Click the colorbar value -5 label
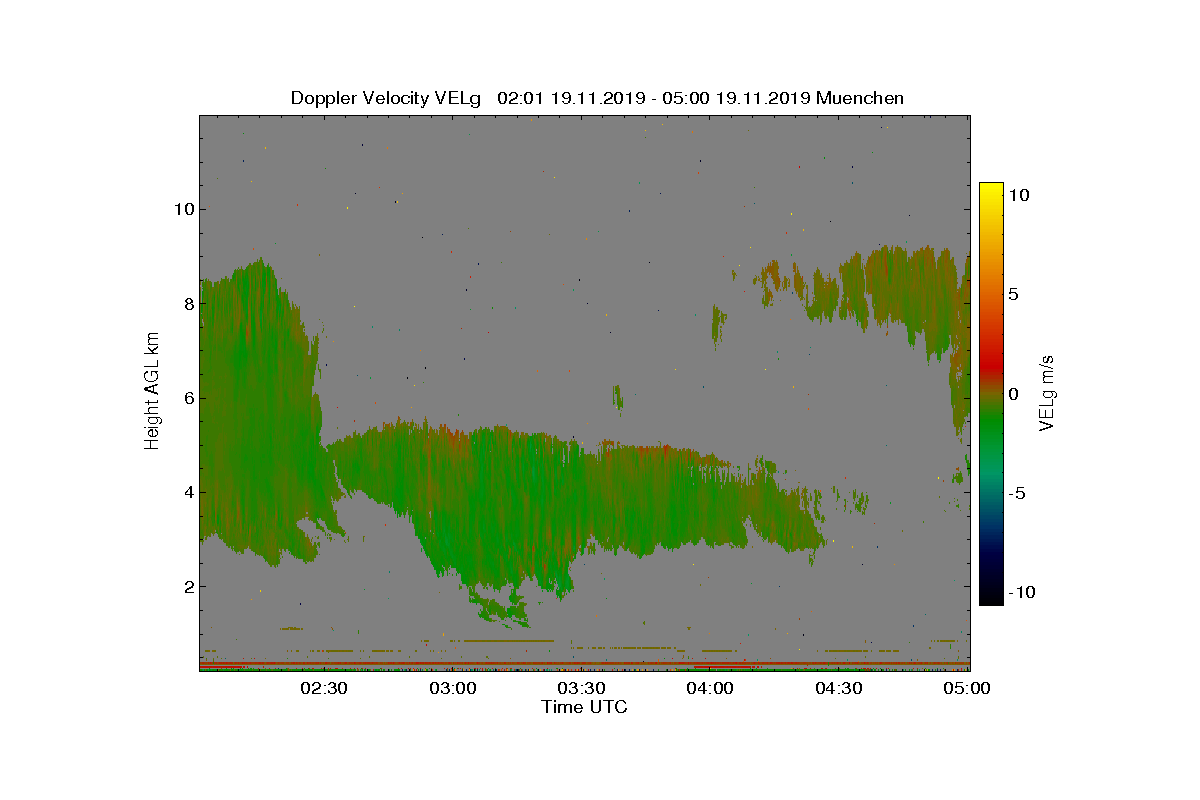This screenshot has width=1200, height=800. point(1015,493)
